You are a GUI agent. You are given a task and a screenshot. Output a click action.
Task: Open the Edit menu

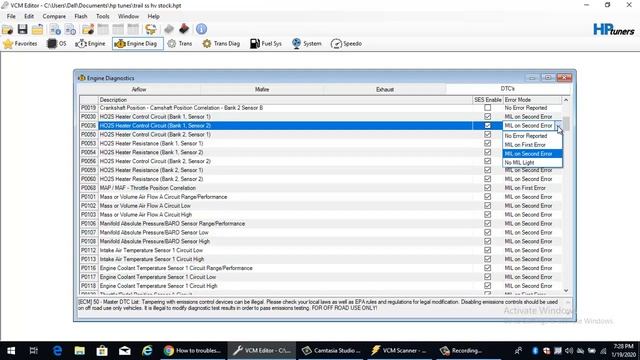29,16
